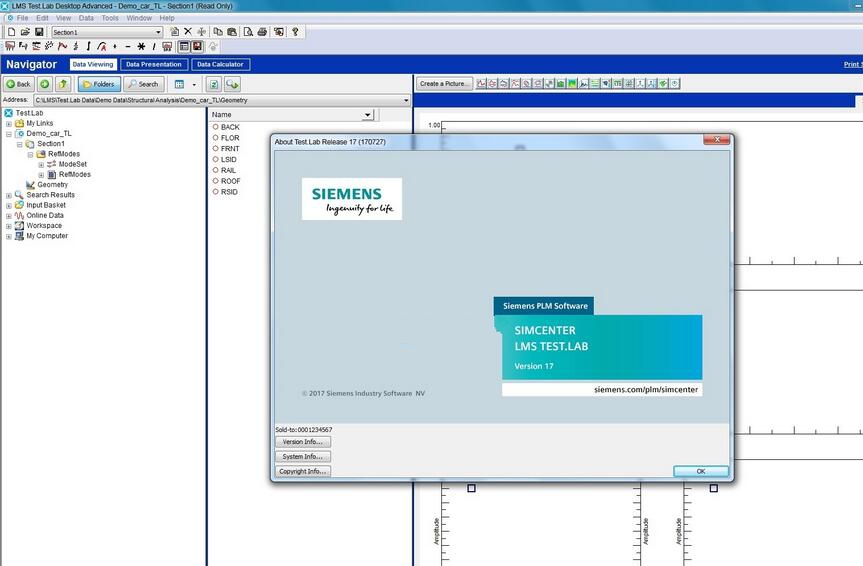Click System Info button in About dialog

coord(303,457)
